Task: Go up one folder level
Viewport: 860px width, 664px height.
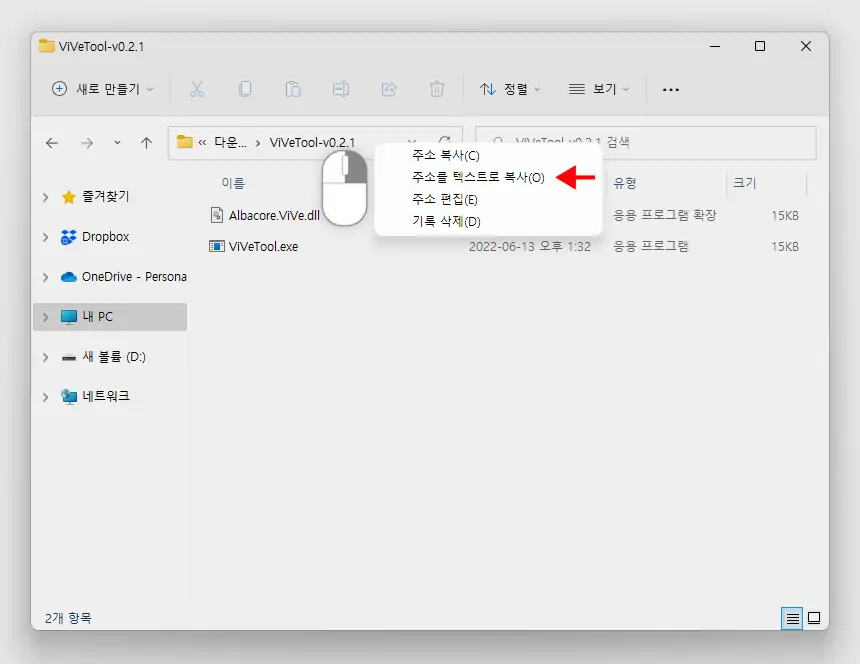Action: [146, 143]
